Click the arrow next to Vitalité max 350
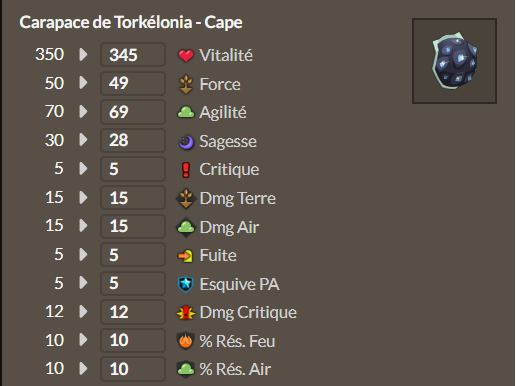The image size is (516, 386). pos(83,55)
